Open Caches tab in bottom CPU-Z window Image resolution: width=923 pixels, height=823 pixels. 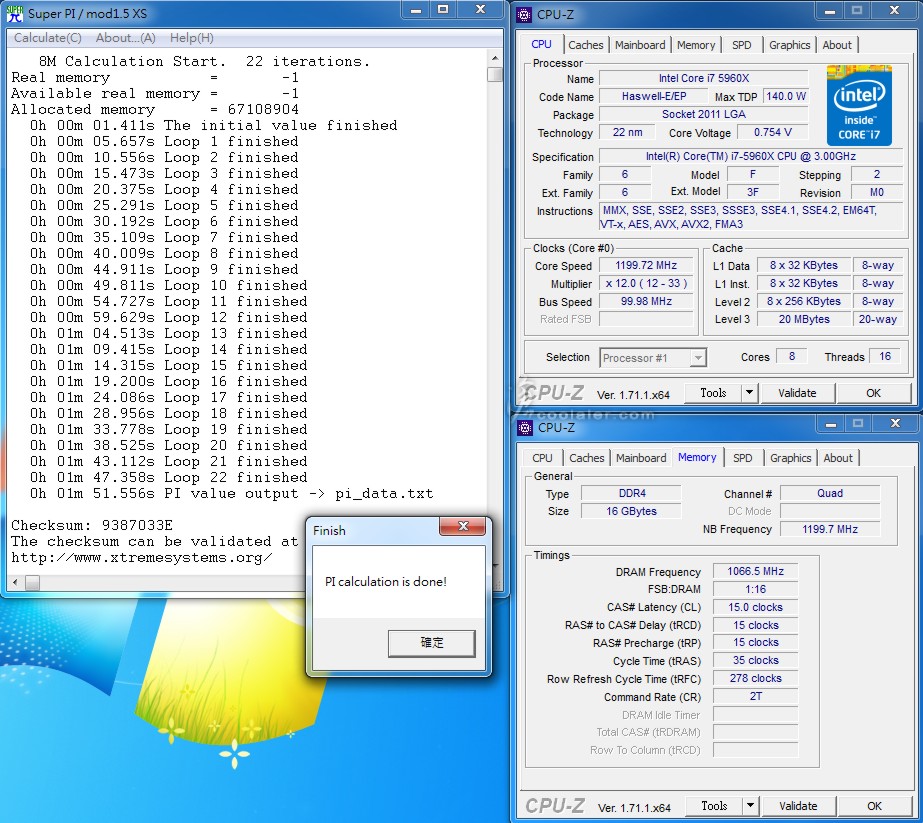pyautogui.click(x=586, y=457)
